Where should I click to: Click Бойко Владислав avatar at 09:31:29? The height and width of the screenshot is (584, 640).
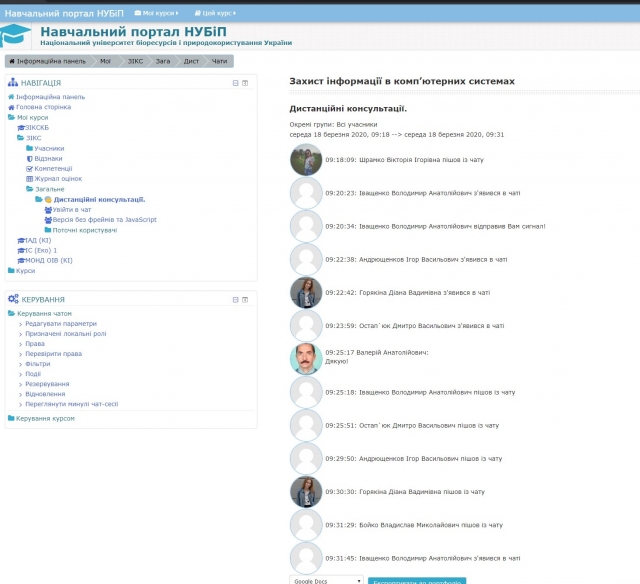[306, 525]
